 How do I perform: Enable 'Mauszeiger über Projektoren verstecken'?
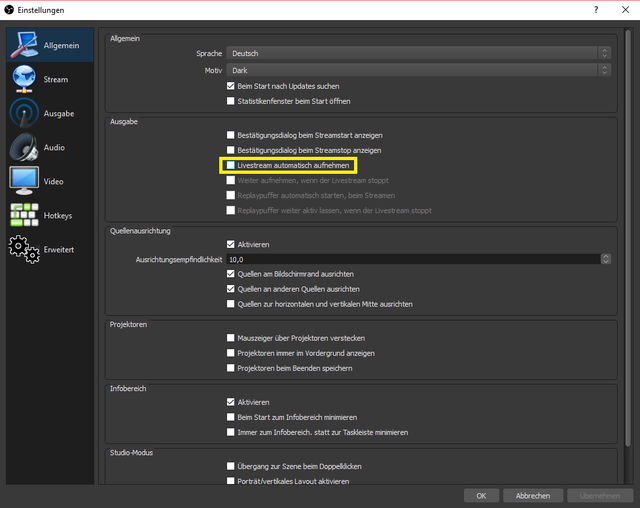click(x=231, y=338)
